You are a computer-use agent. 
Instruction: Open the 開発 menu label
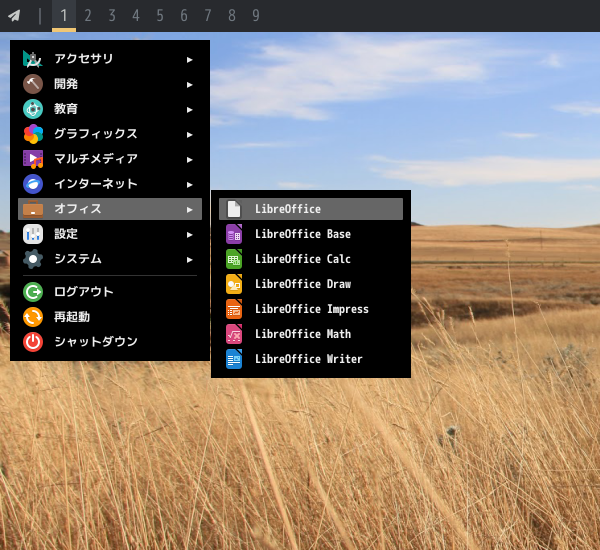tap(66, 84)
